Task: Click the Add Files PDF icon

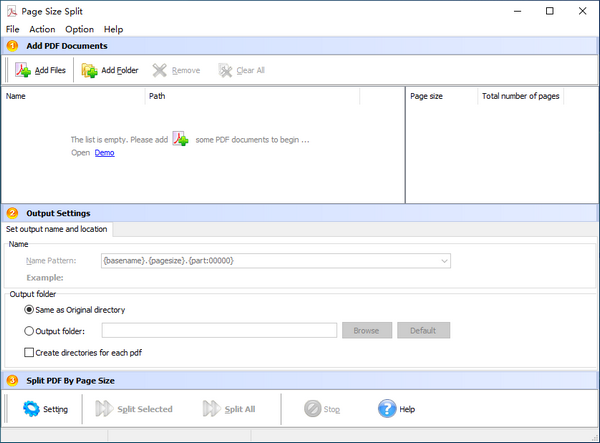Action: tap(23, 70)
